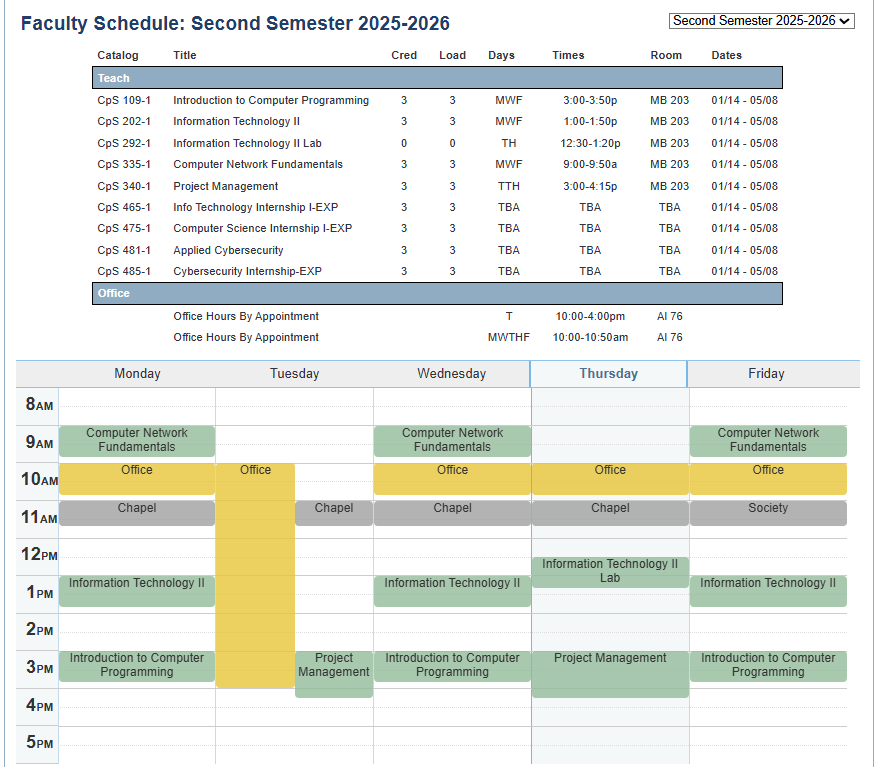Open the Applied Cybersecurity course row

[x=228, y=250]
